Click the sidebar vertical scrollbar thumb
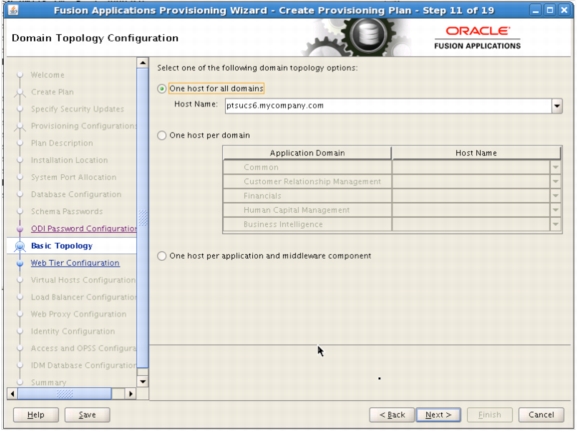 (x=142, y=217)
